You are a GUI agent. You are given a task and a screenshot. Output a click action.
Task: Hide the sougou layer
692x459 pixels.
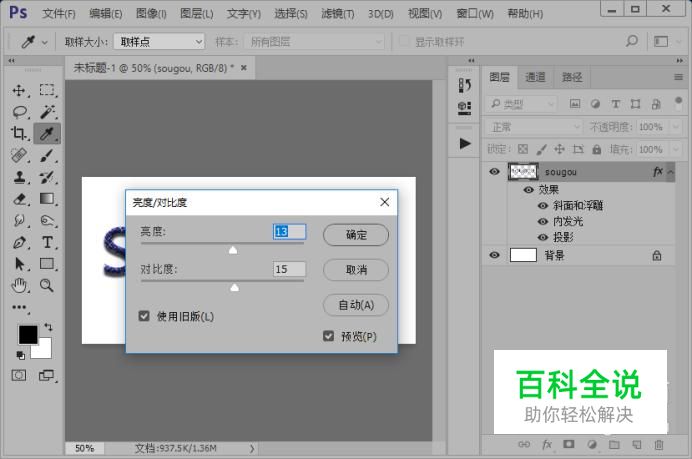pos(494,171)
